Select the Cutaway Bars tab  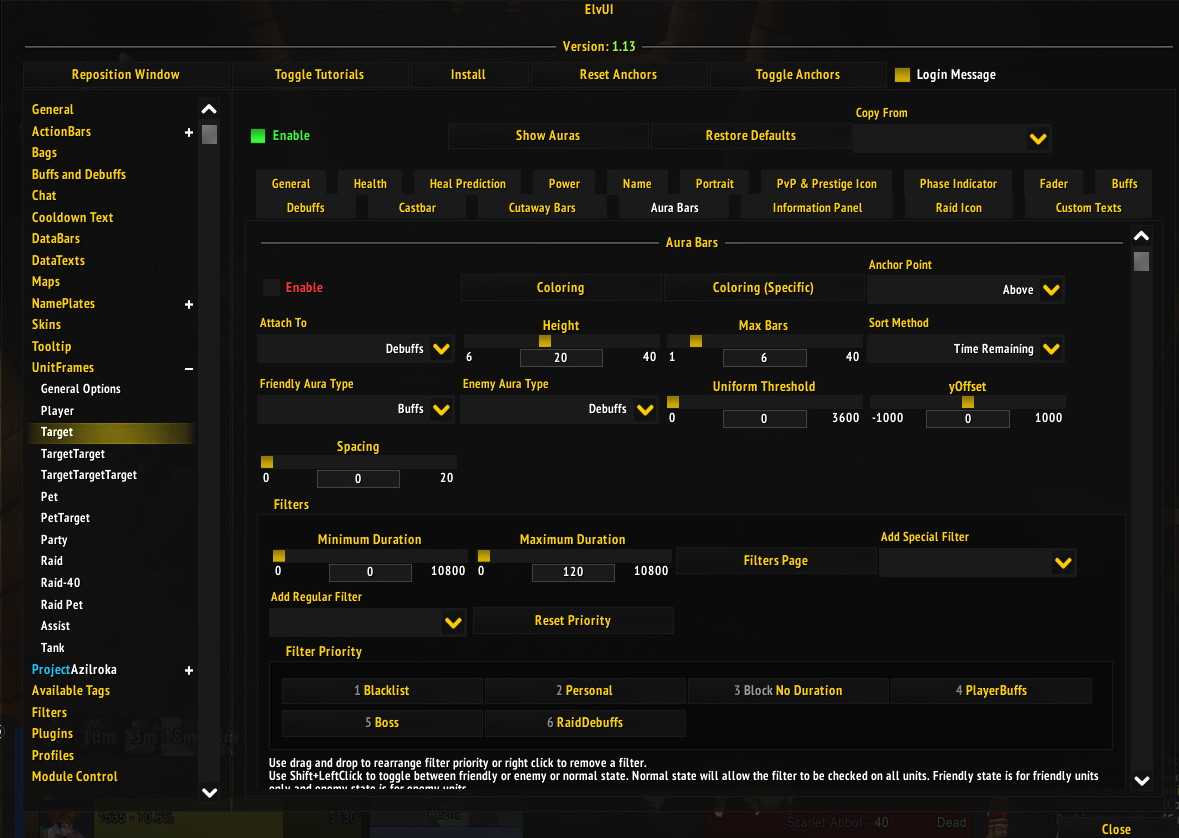[x=542, y=208]
